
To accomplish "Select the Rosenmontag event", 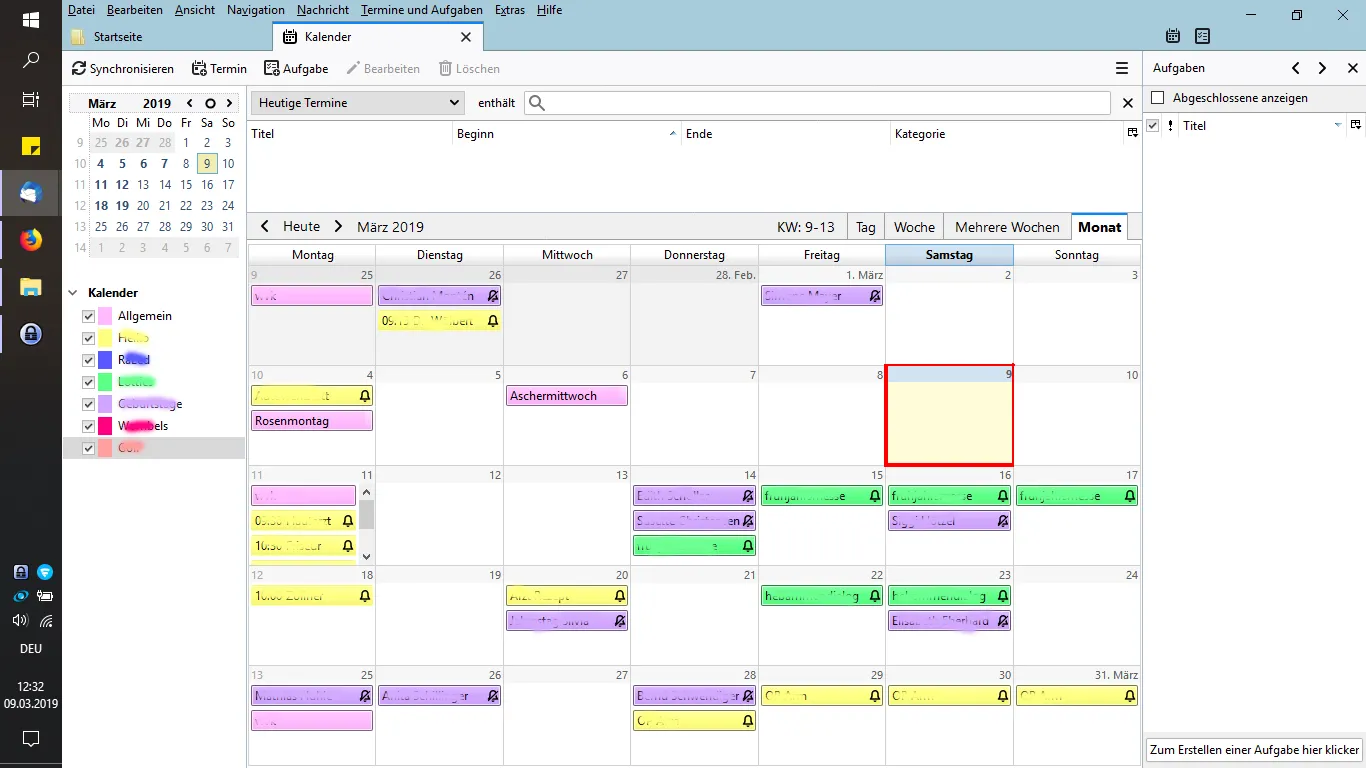I will click(x=312, y=421).
